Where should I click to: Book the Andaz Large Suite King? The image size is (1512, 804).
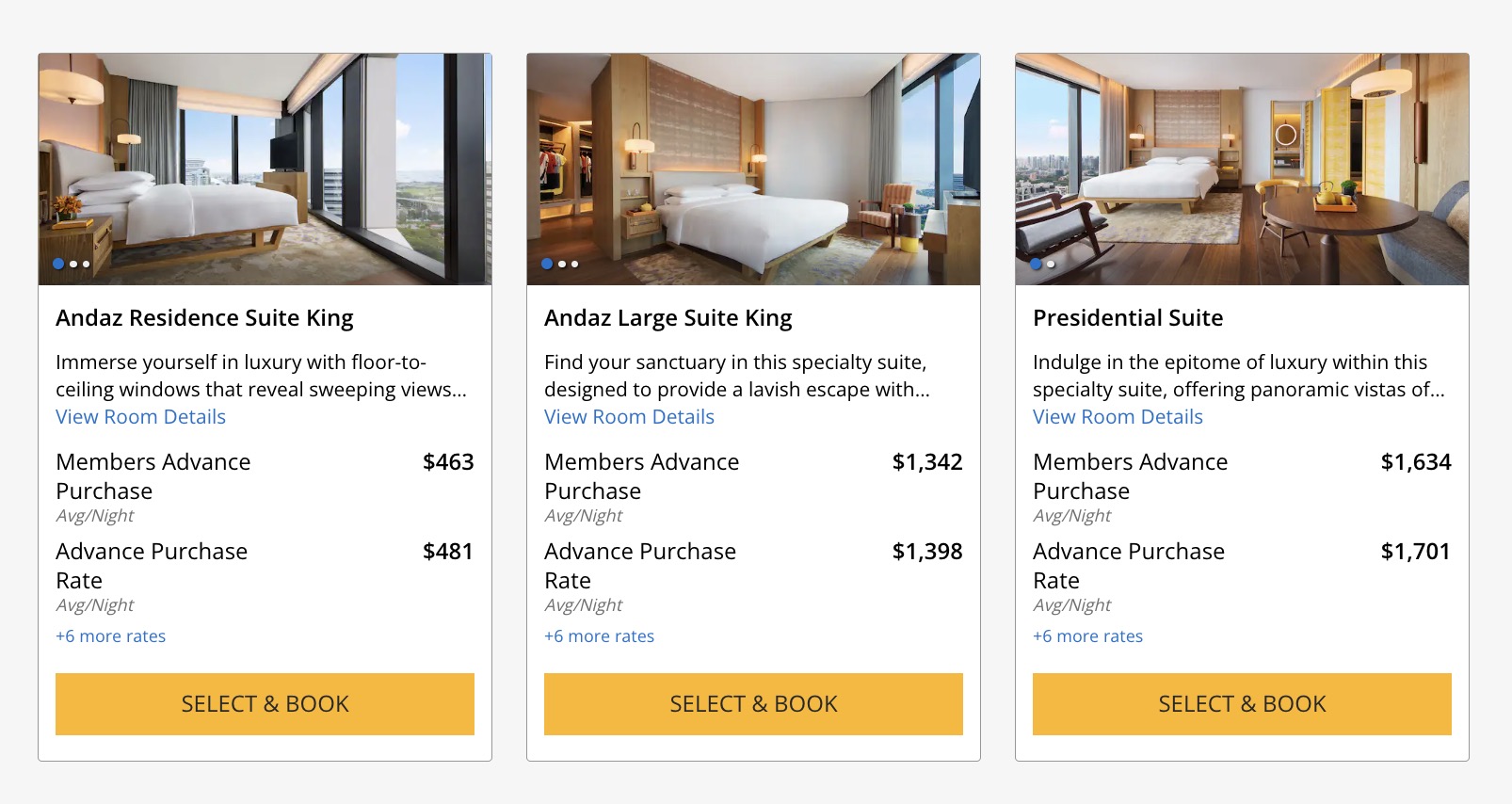(x=752, y=703)
